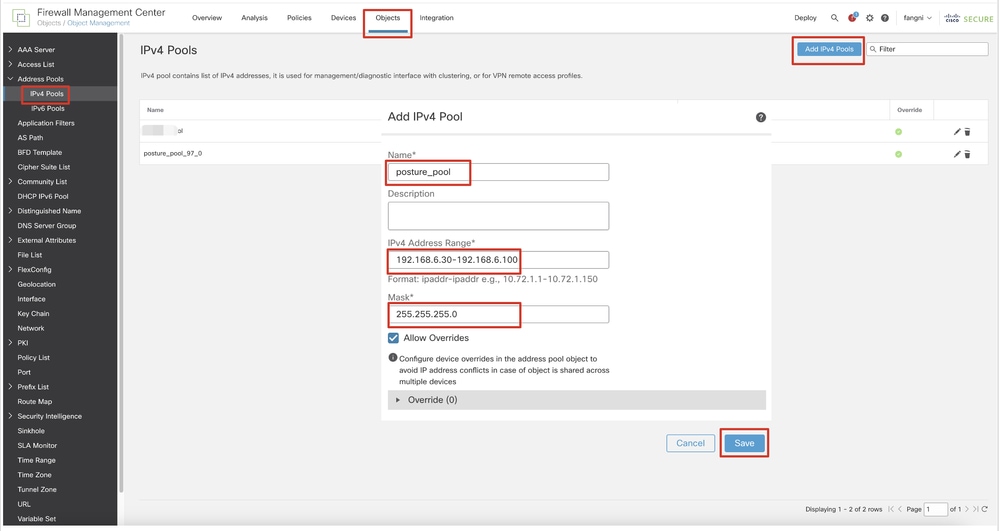
Task: Select Security Intelligence in the sidebar
Action: click(50, 416)
